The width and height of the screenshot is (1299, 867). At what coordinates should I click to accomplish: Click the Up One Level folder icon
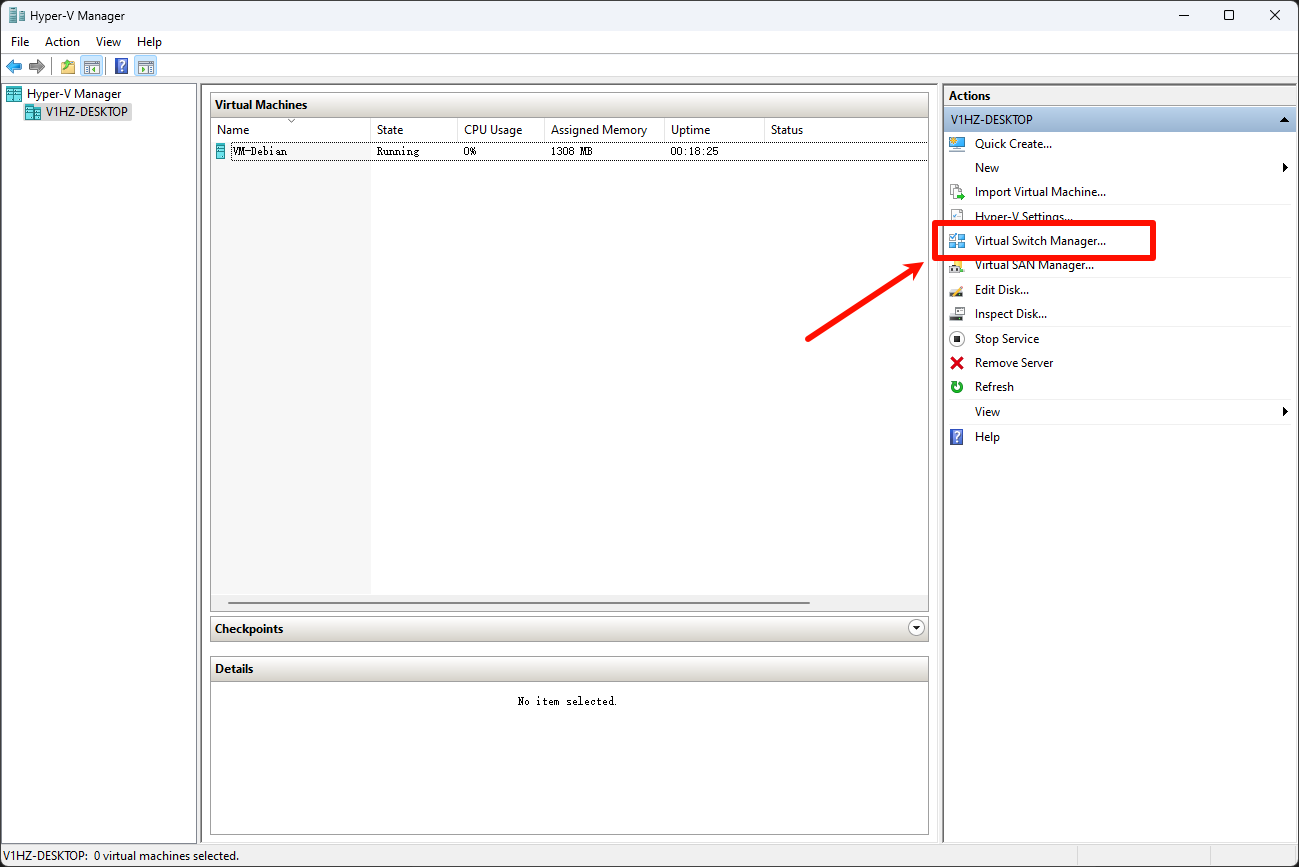(x=67, y=67)
